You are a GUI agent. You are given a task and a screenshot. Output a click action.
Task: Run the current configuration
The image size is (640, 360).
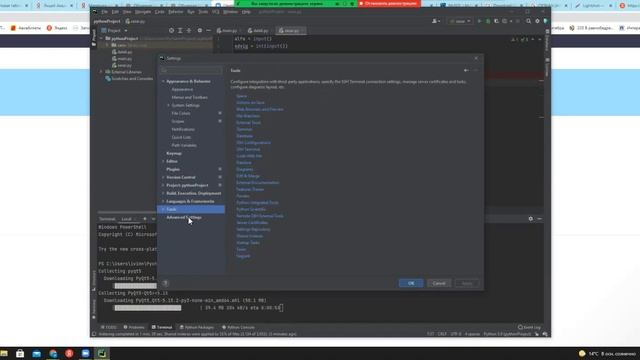[x=479, y=21]
